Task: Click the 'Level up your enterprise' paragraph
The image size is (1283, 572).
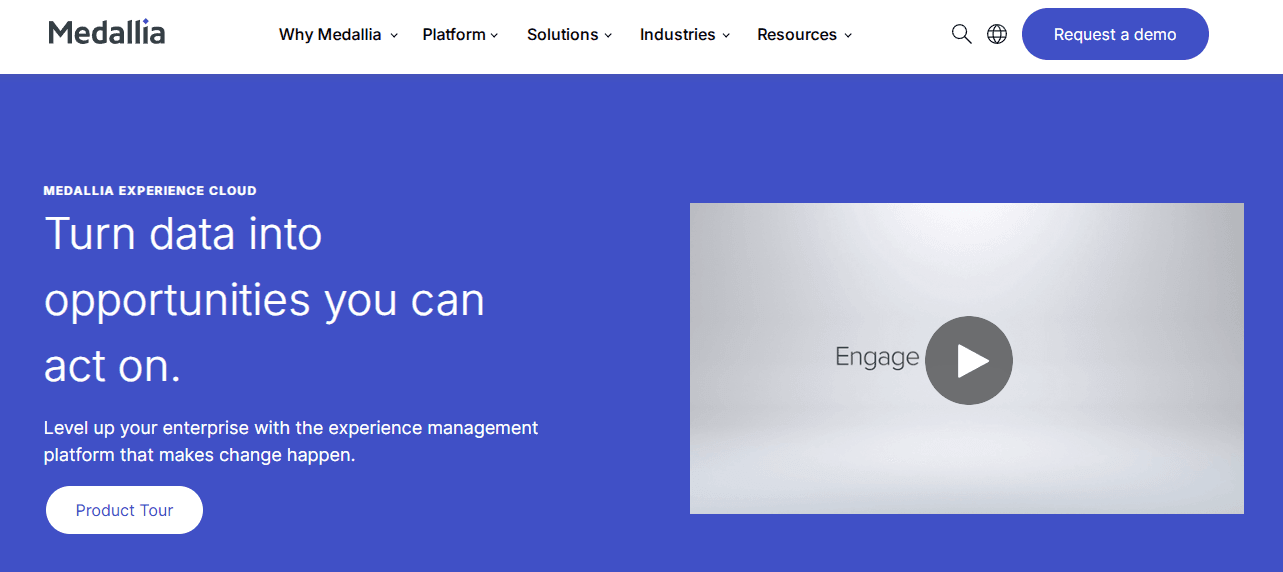Action: pyautogui.click(x=291, y=441)
